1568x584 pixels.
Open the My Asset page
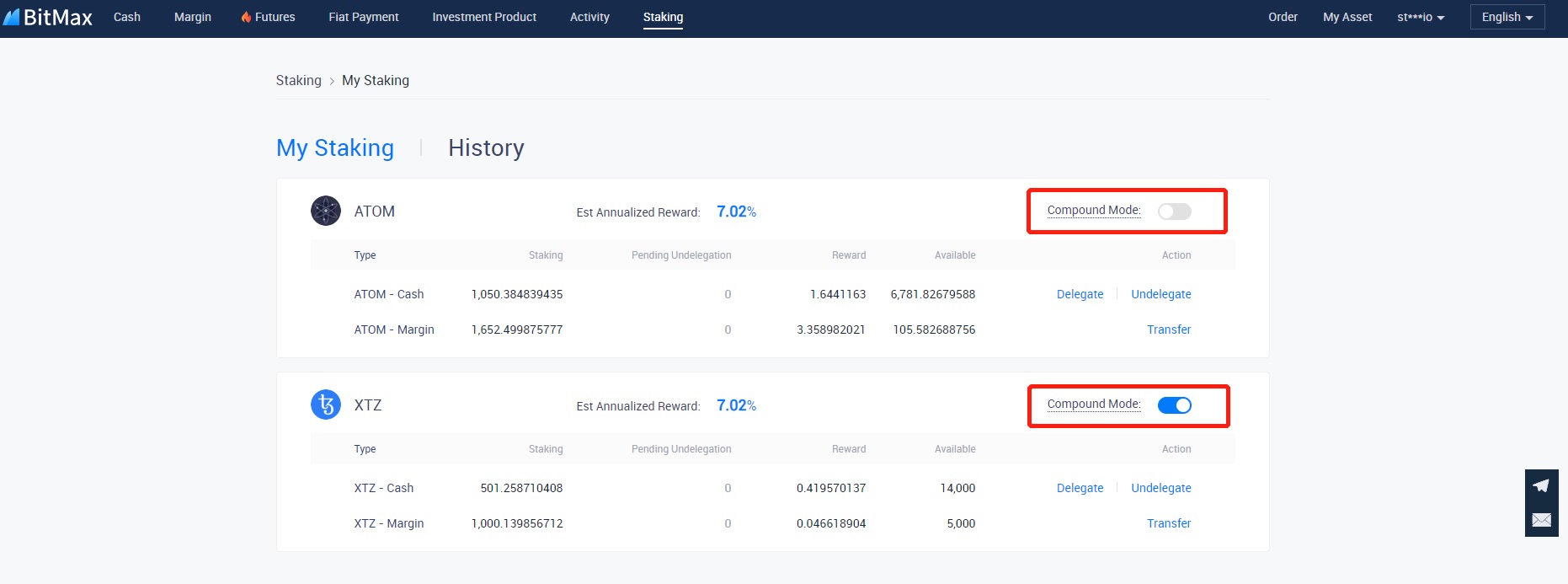tap(1347, 17)
